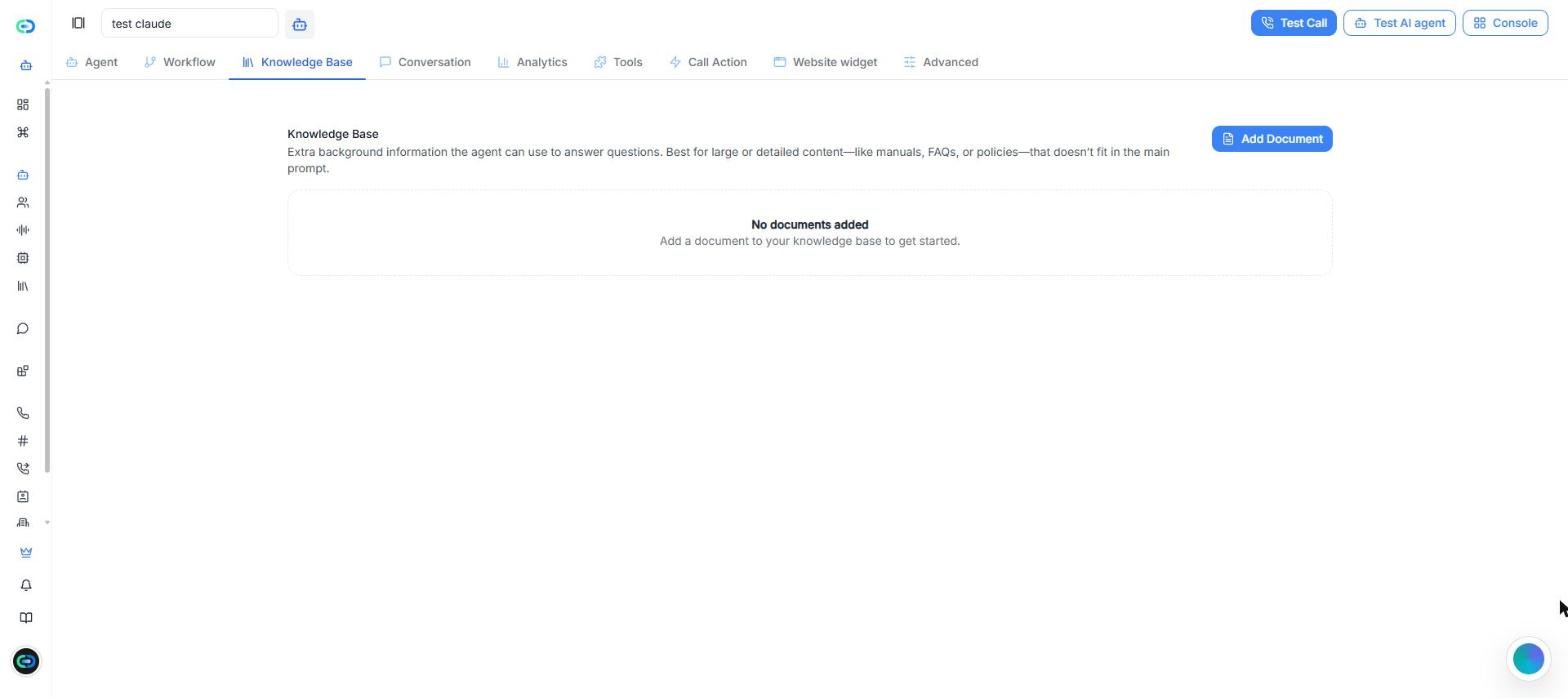This screenshot has width=1568, height=698.
Task: Click the robot icon directly below the logo
Action: pos(26,66)
